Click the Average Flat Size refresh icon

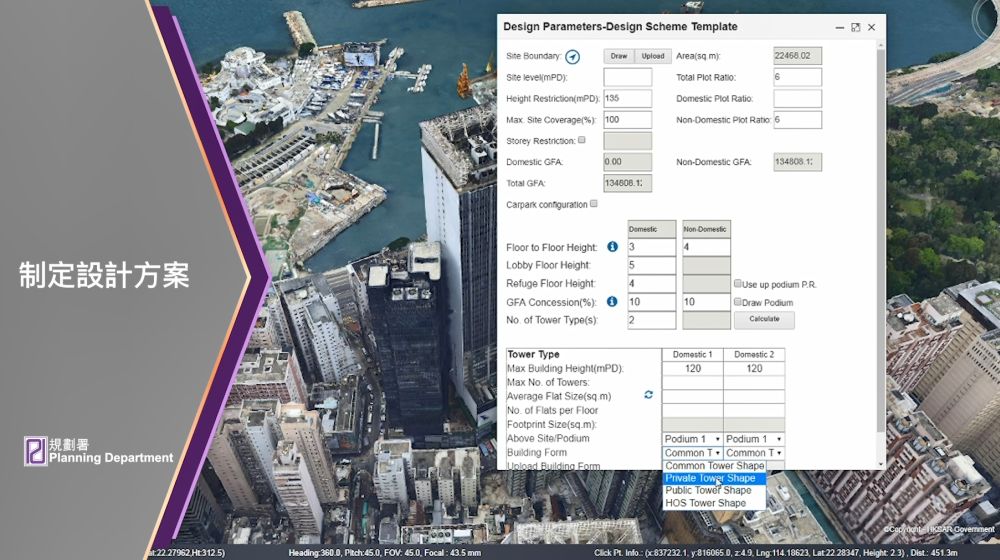coord(648,396)
